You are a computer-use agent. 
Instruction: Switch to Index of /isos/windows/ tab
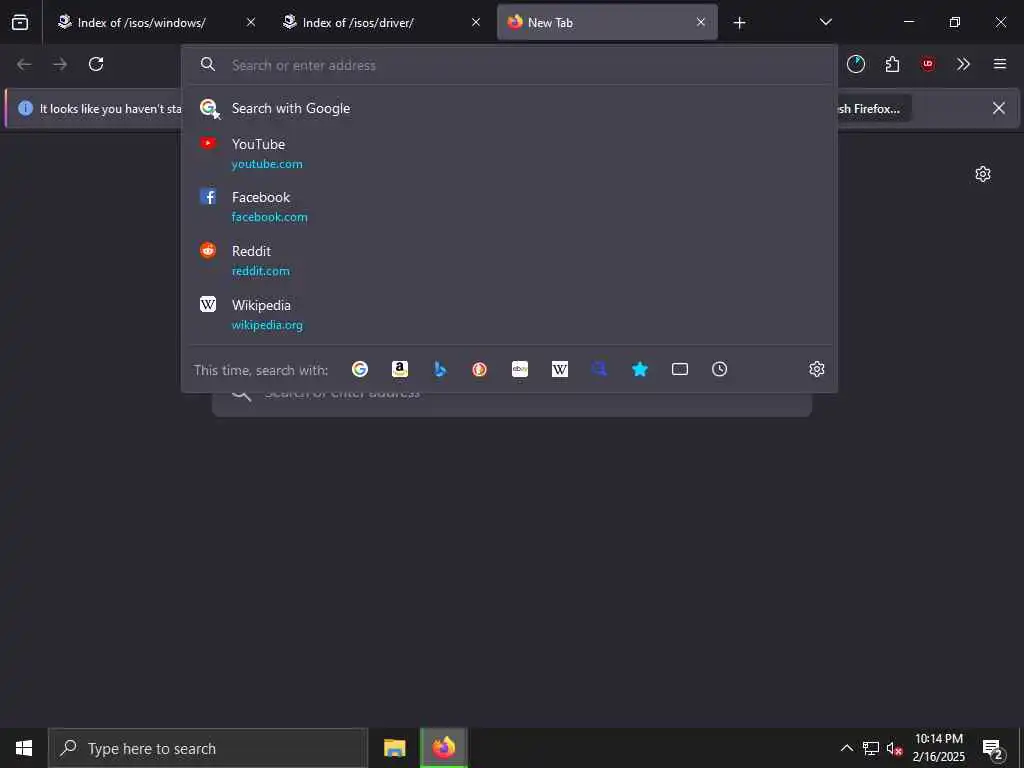157,22
